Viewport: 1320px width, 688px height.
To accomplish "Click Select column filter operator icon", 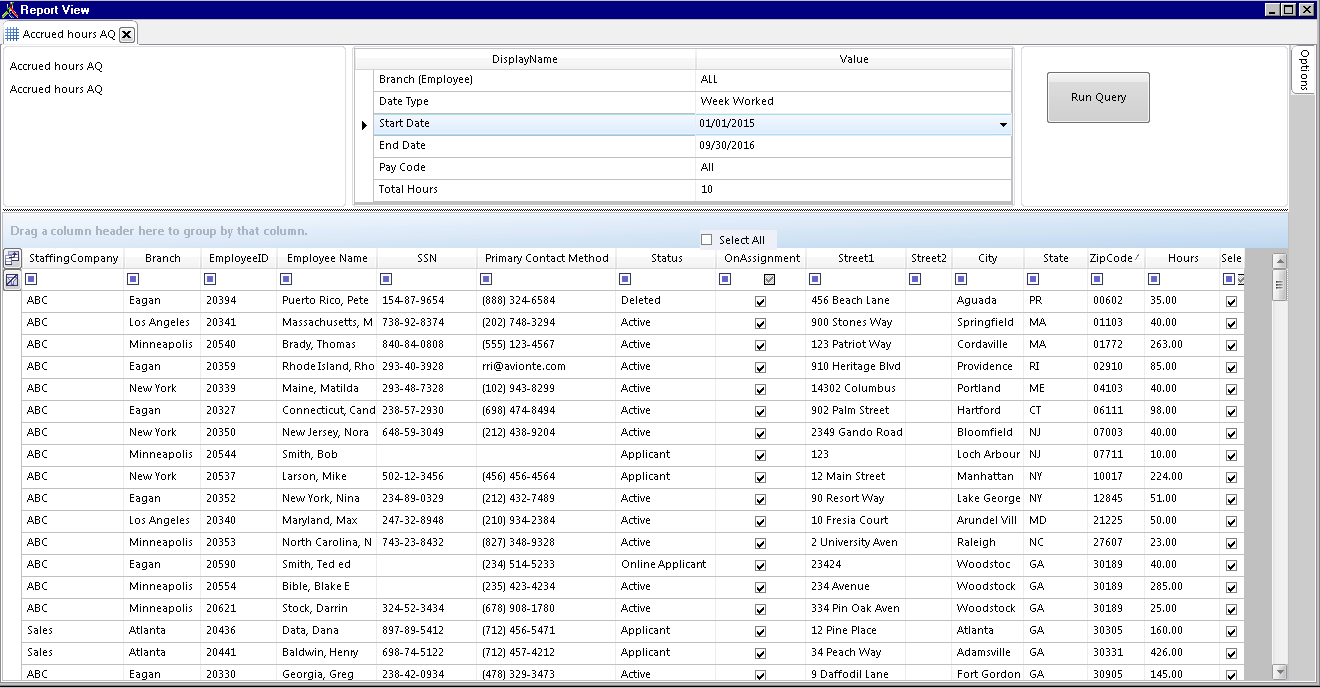I will (x=1229, y=280).
